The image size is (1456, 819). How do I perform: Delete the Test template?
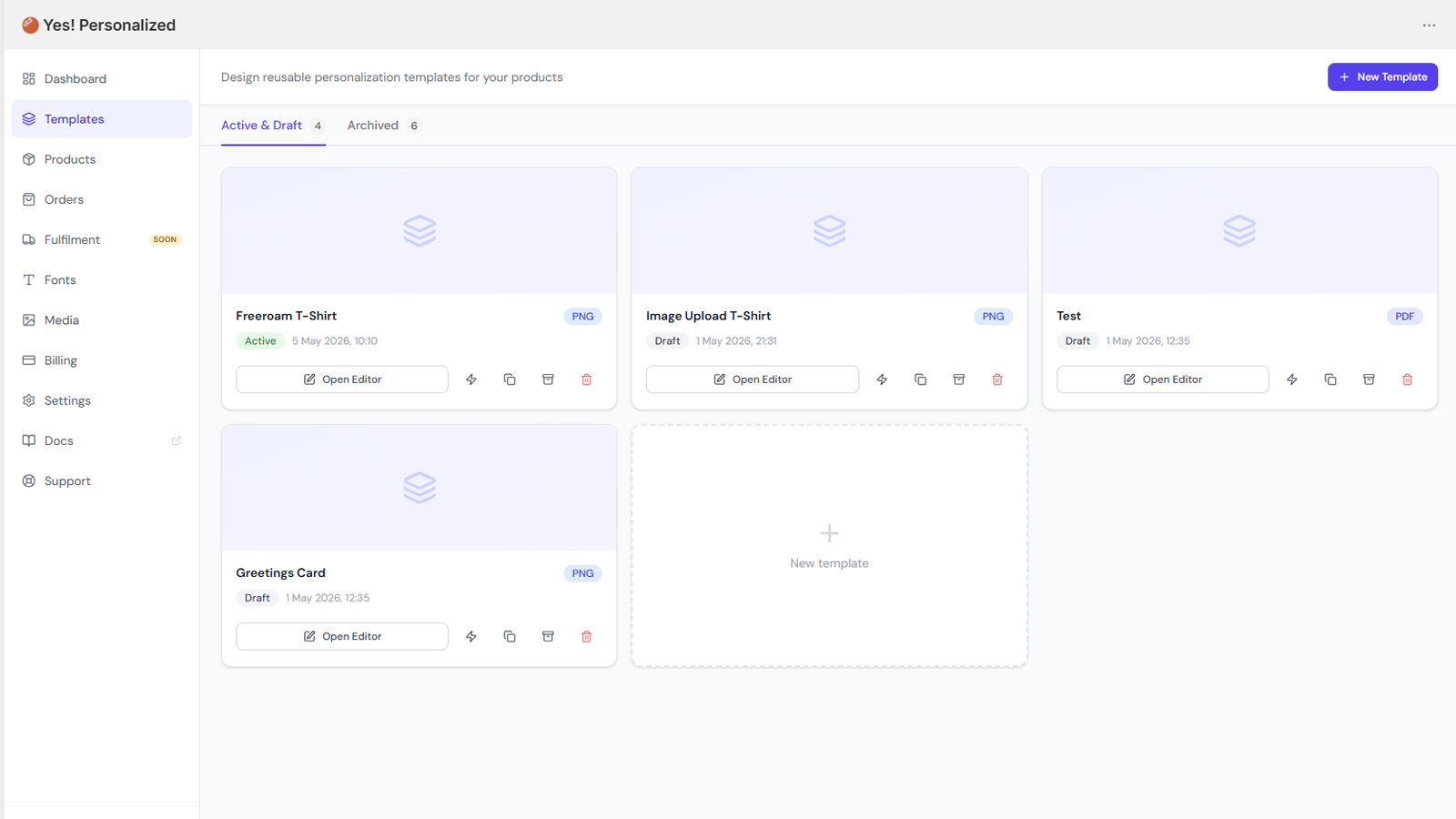tap(1407, 379)
